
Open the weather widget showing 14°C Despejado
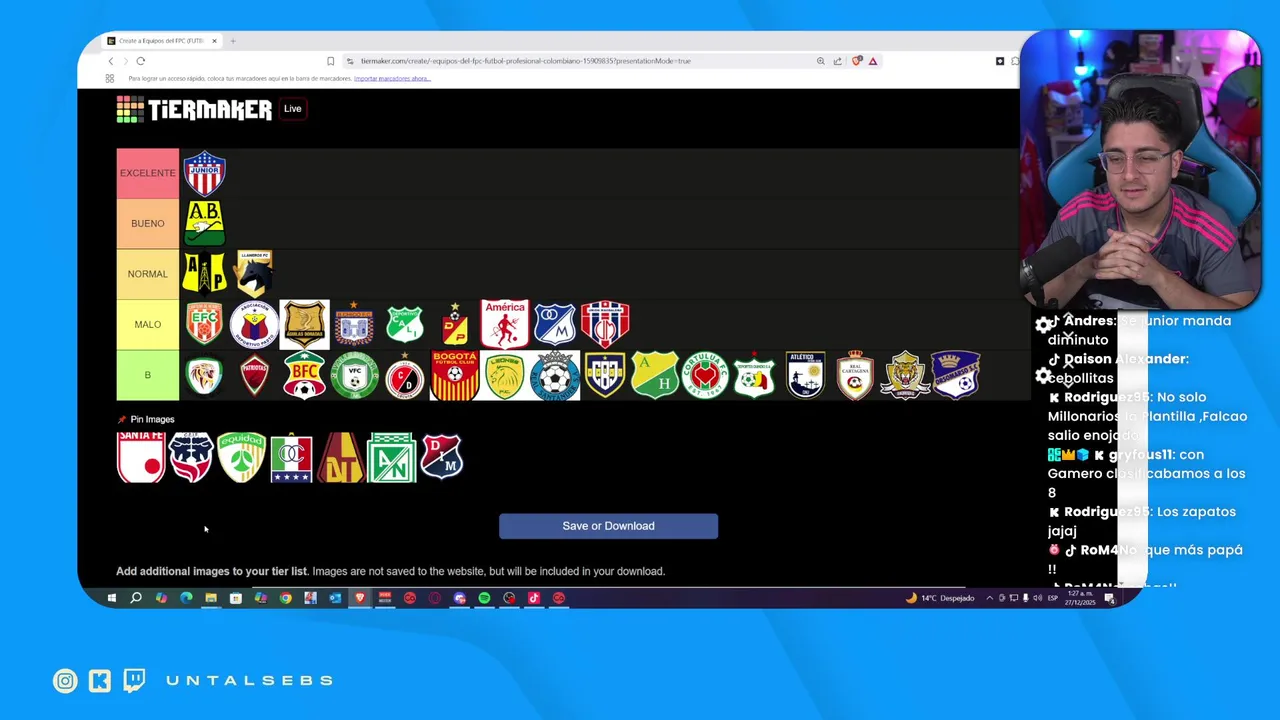pyautogui.click(x=940, y=598)
